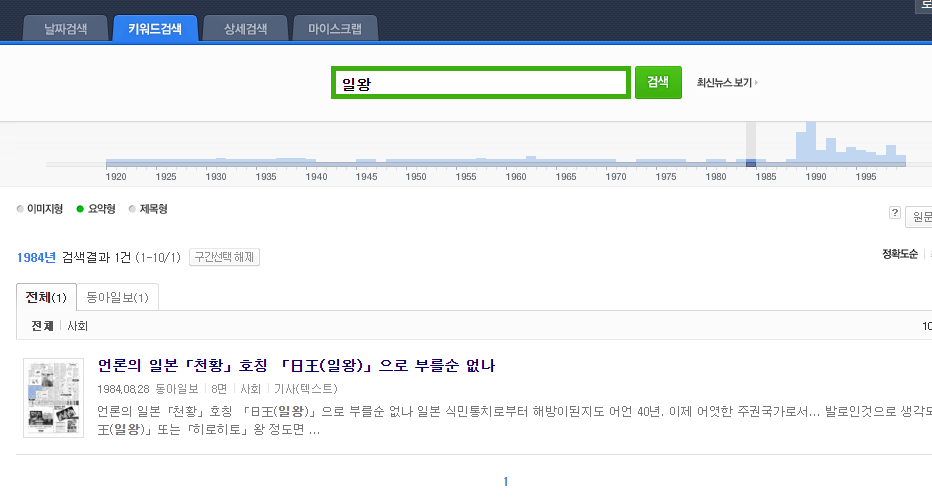Select the 요약형 view option

click(x=101, y=209)
